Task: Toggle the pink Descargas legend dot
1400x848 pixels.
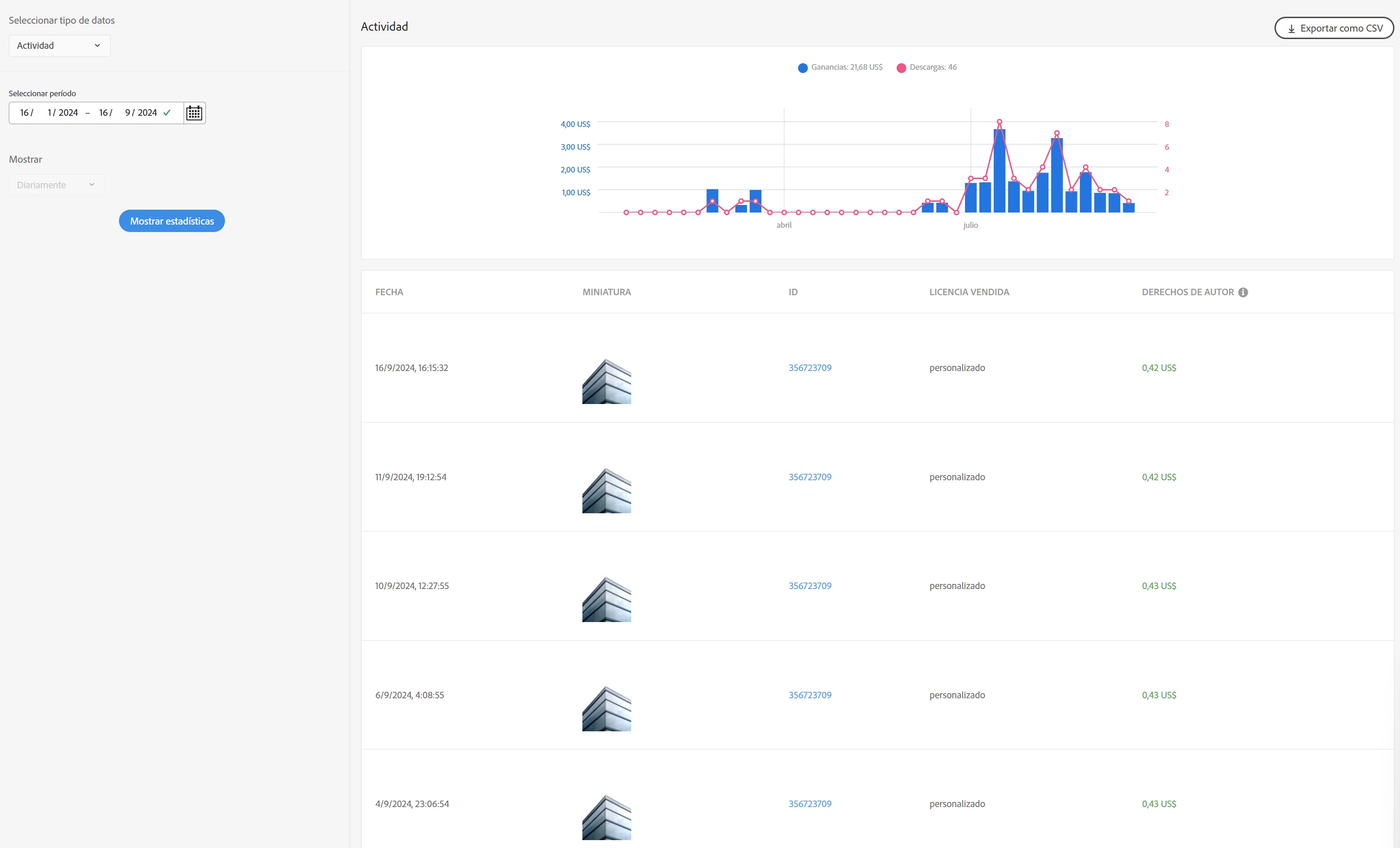Action: [901, 67]
